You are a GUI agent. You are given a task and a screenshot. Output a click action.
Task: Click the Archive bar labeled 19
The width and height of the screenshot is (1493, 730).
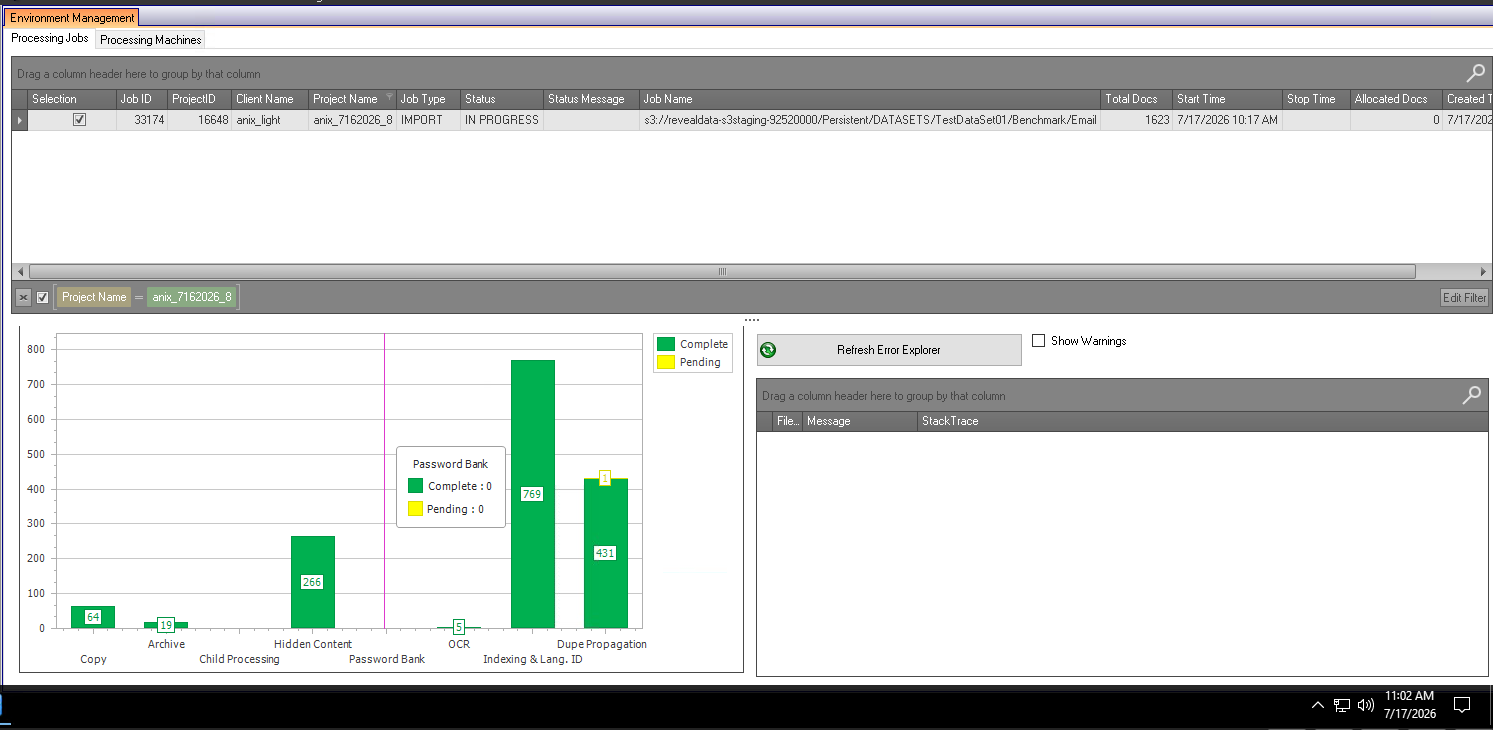166,625
